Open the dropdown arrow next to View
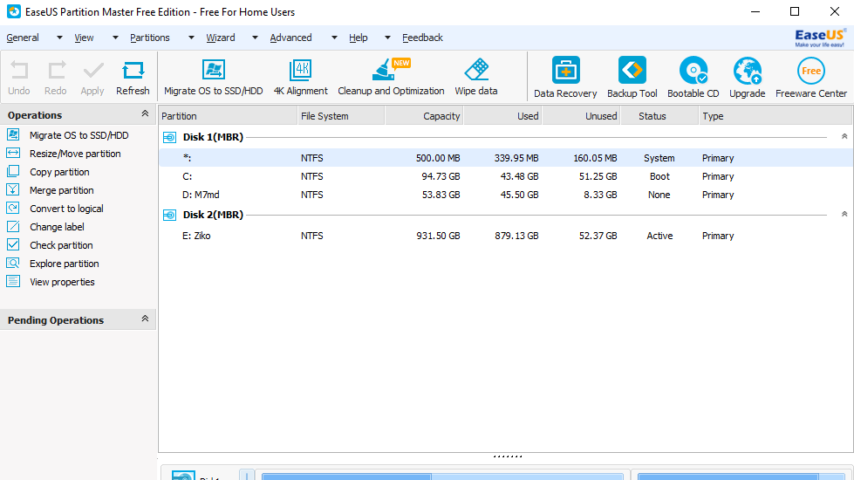The width and height of the screenshot is (854, 480). 115,38
